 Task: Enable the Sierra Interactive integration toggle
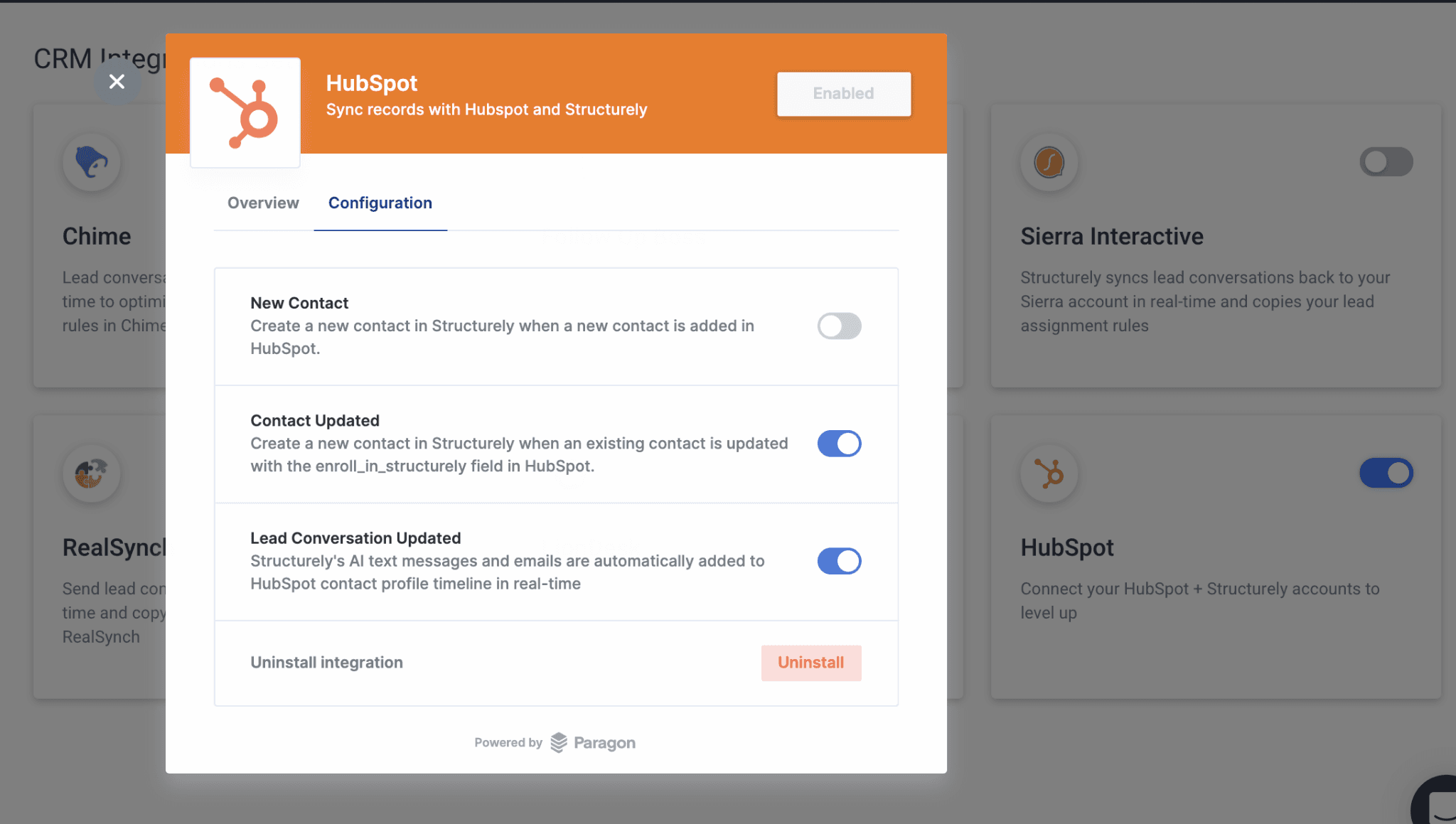pos(1386,162)
